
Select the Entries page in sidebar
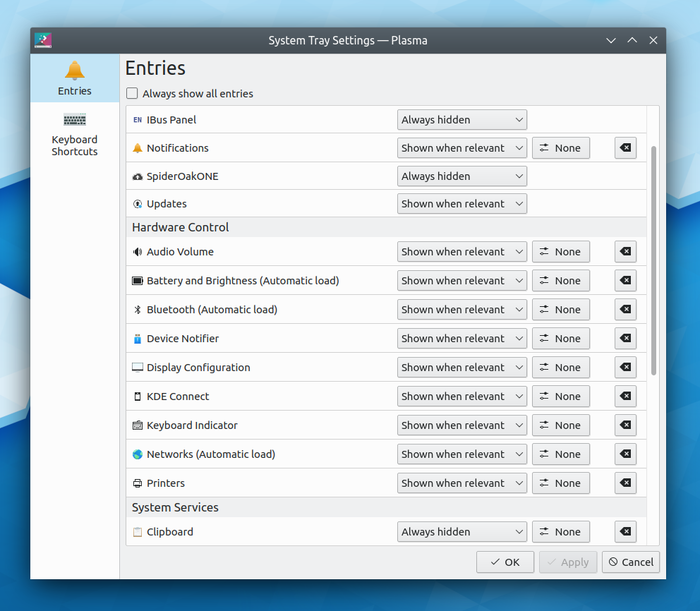75,78
